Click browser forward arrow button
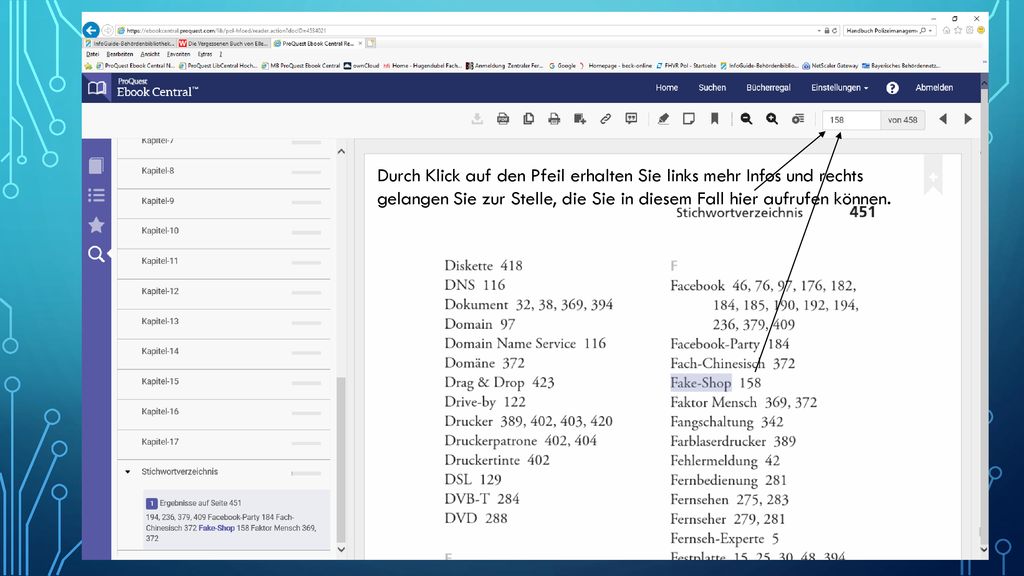 point(107,30)
